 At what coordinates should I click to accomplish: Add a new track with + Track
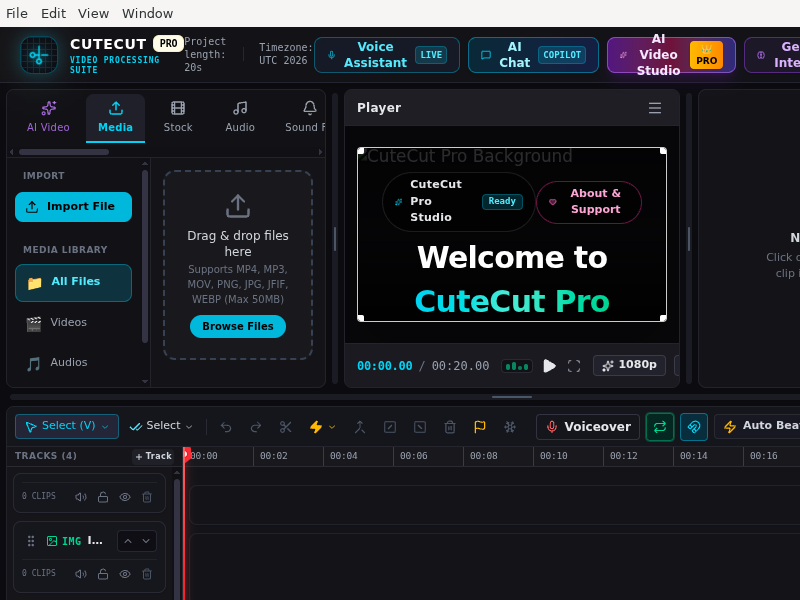tap(153, 456)
